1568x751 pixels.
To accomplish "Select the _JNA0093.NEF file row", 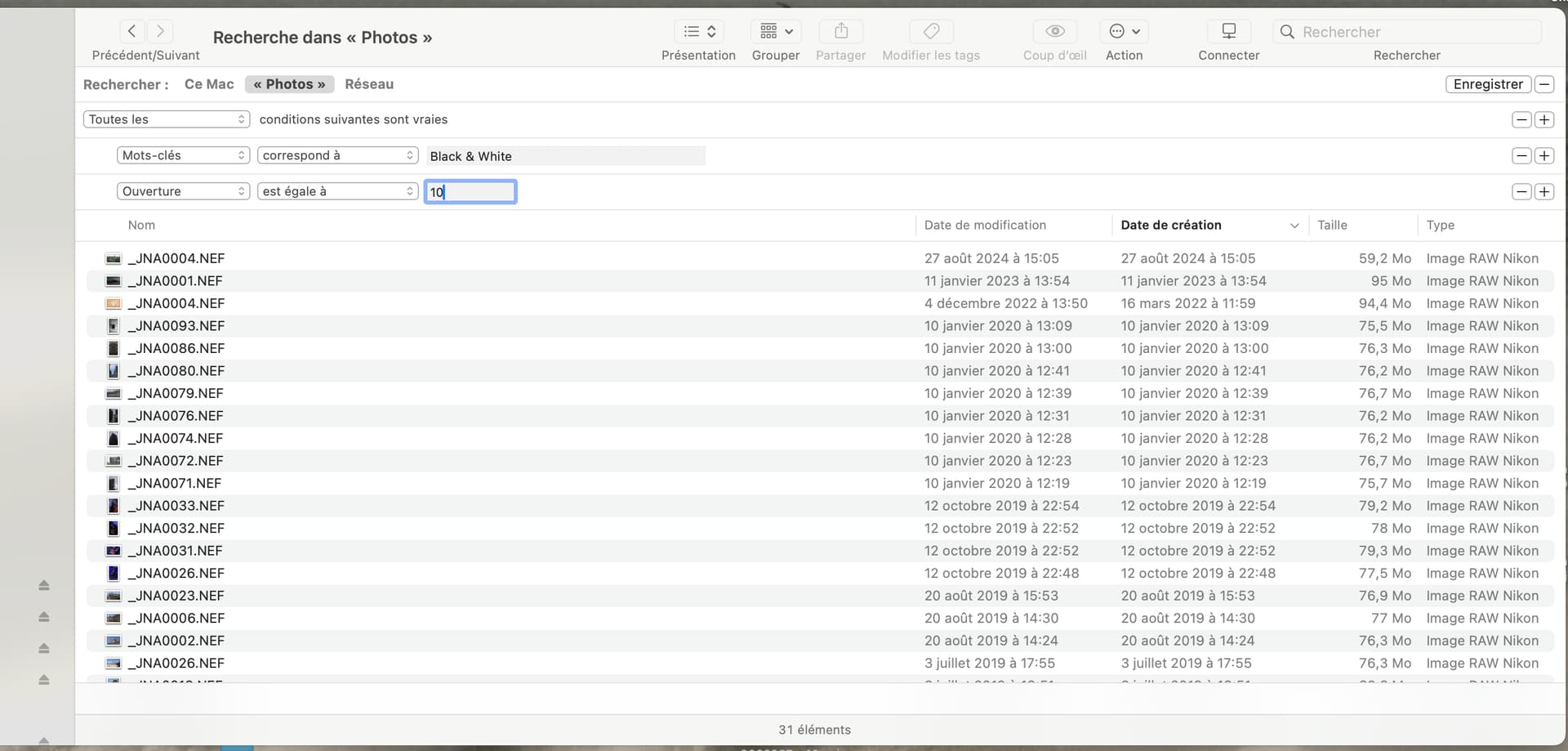I will click(x=180, y=326).
